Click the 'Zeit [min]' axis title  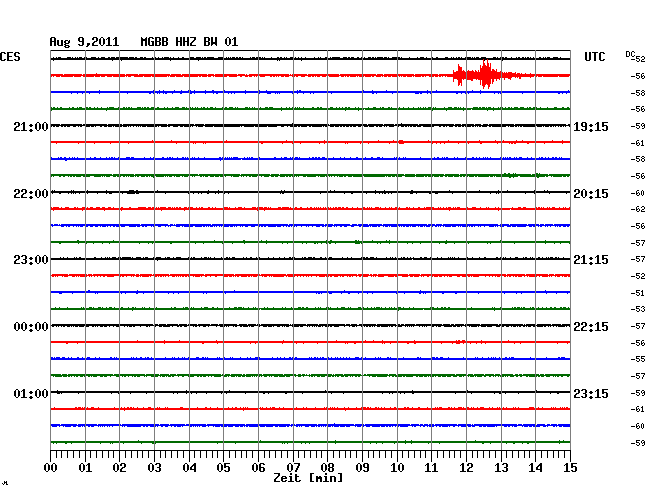click(x=308, y=478)
